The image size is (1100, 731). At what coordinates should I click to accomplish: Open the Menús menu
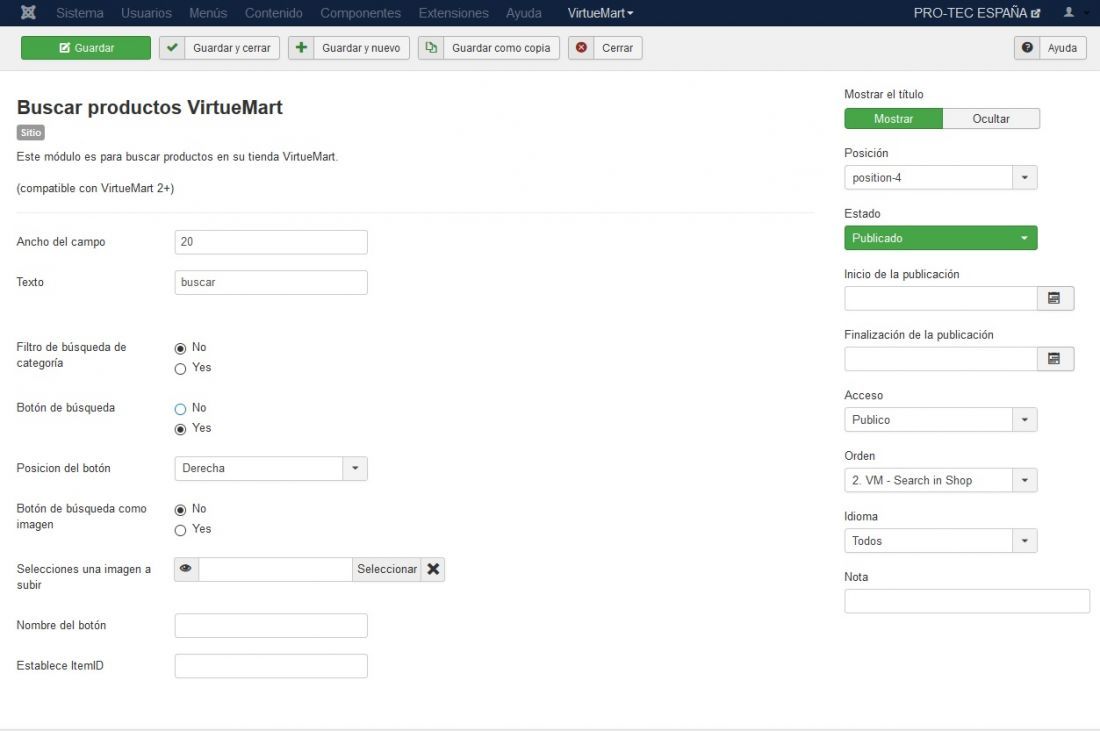pyautogui.click(x=208, y=13)
